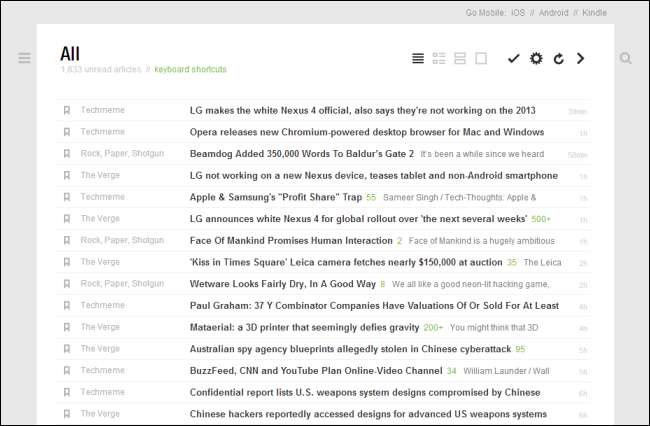Open LG makes the white Nexus 4 official

362,111
